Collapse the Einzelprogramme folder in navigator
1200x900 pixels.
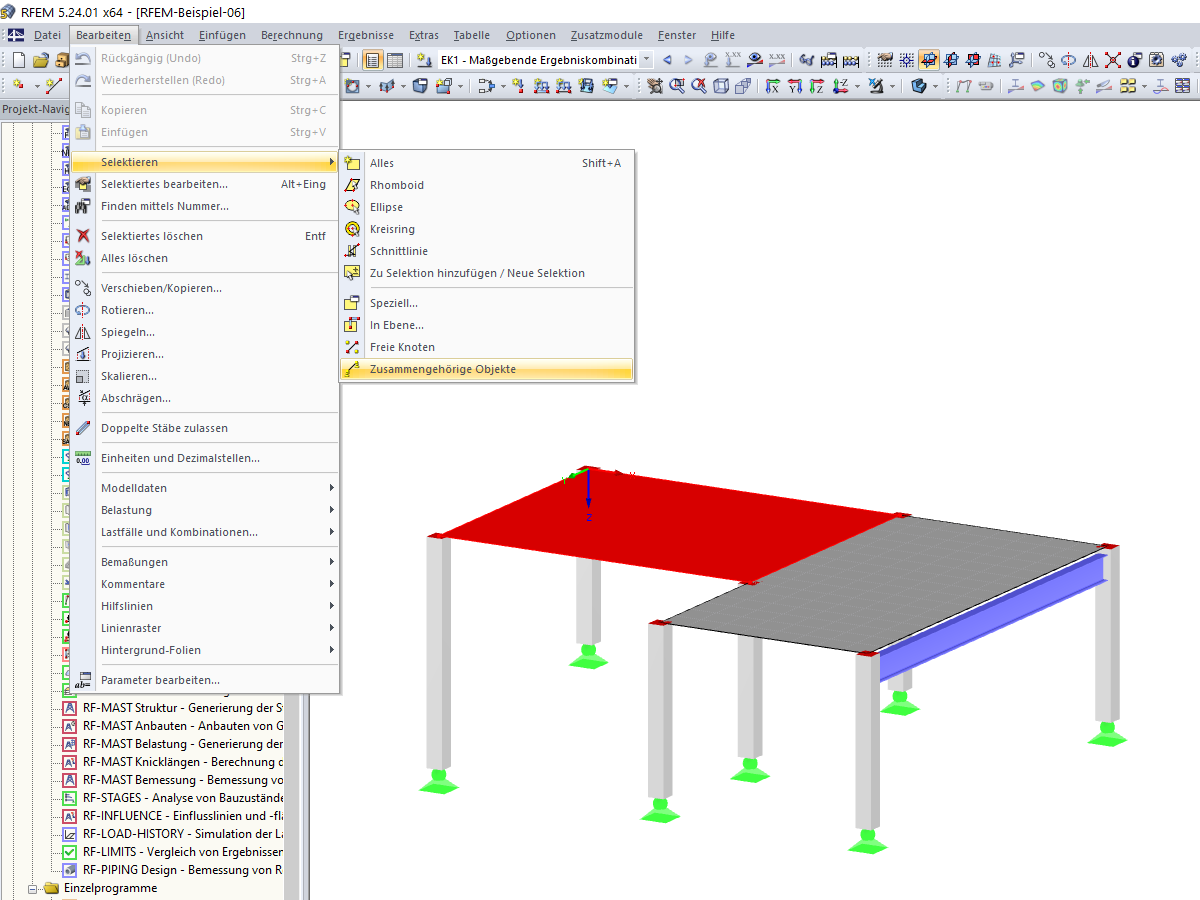point(32,888)
